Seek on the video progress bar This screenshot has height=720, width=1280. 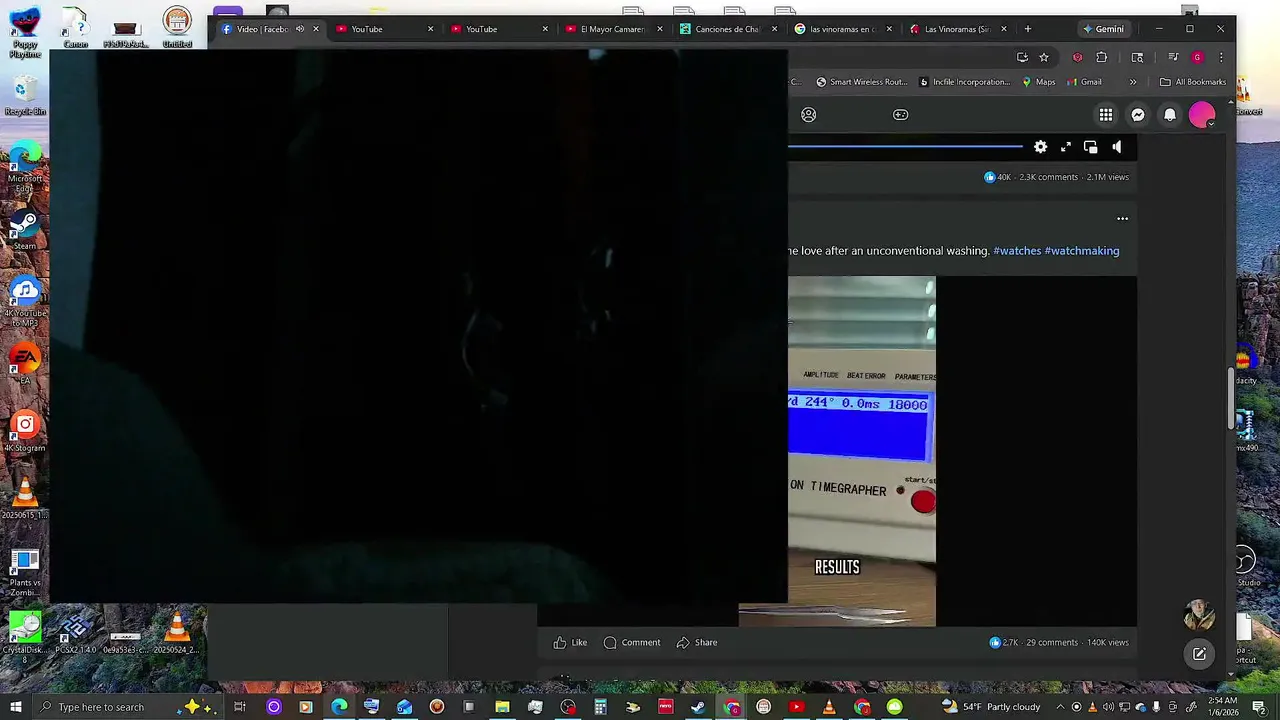905,147
